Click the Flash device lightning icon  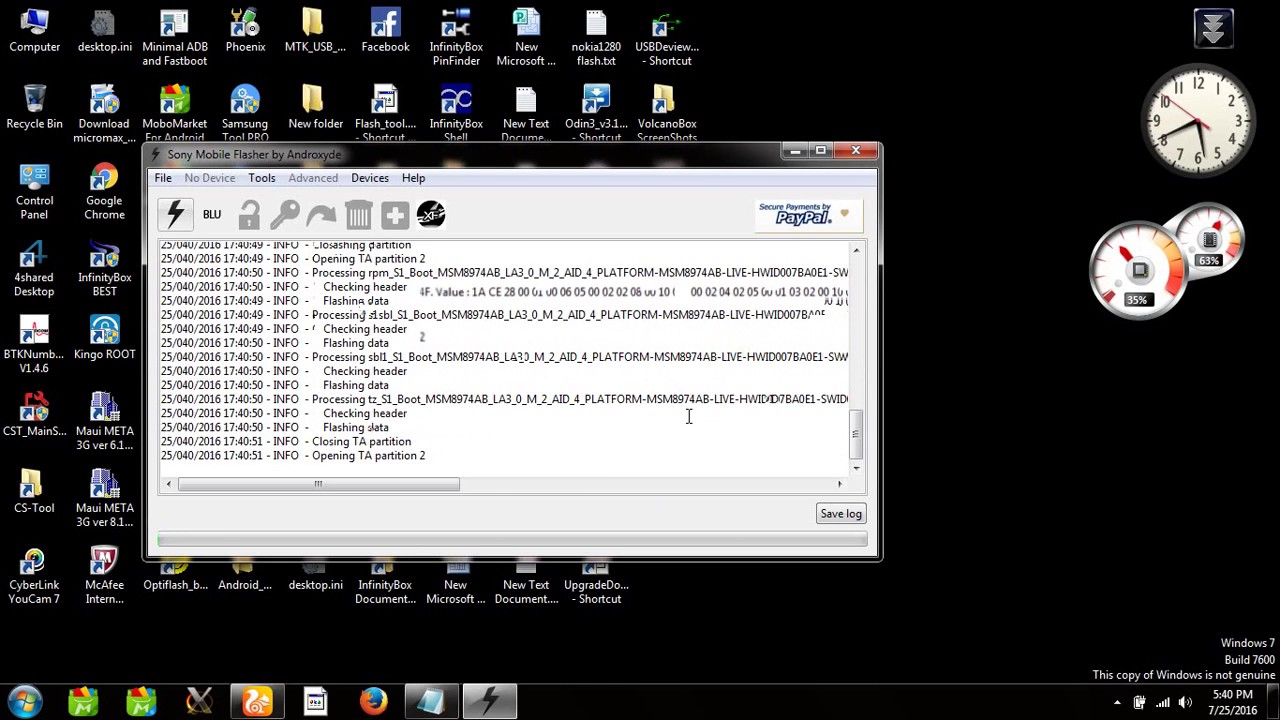pos(175,215)
